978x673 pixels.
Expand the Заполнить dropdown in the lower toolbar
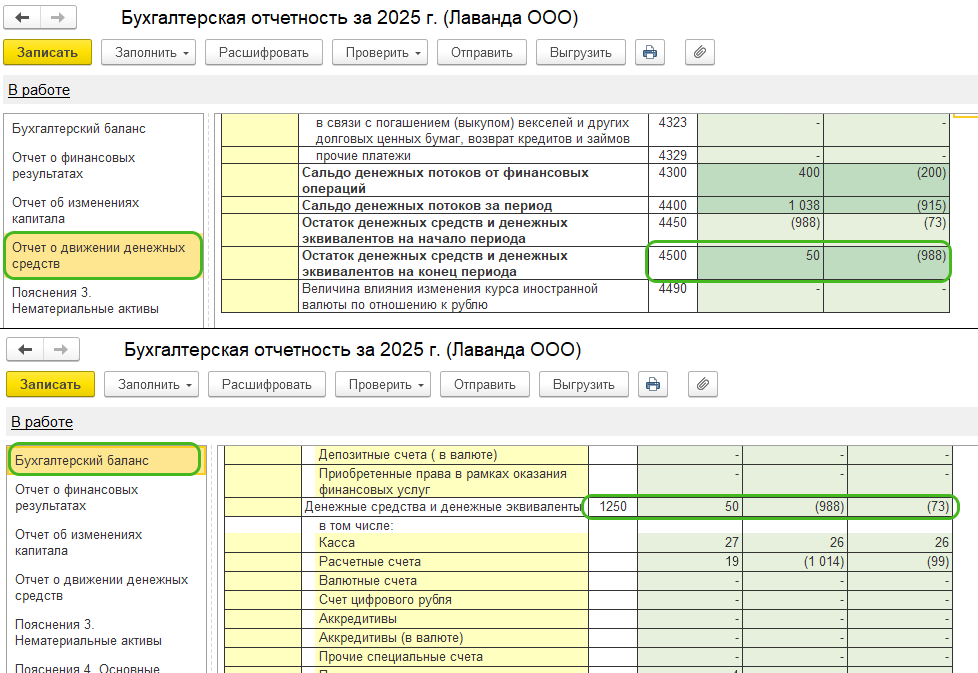click(156, 384)
